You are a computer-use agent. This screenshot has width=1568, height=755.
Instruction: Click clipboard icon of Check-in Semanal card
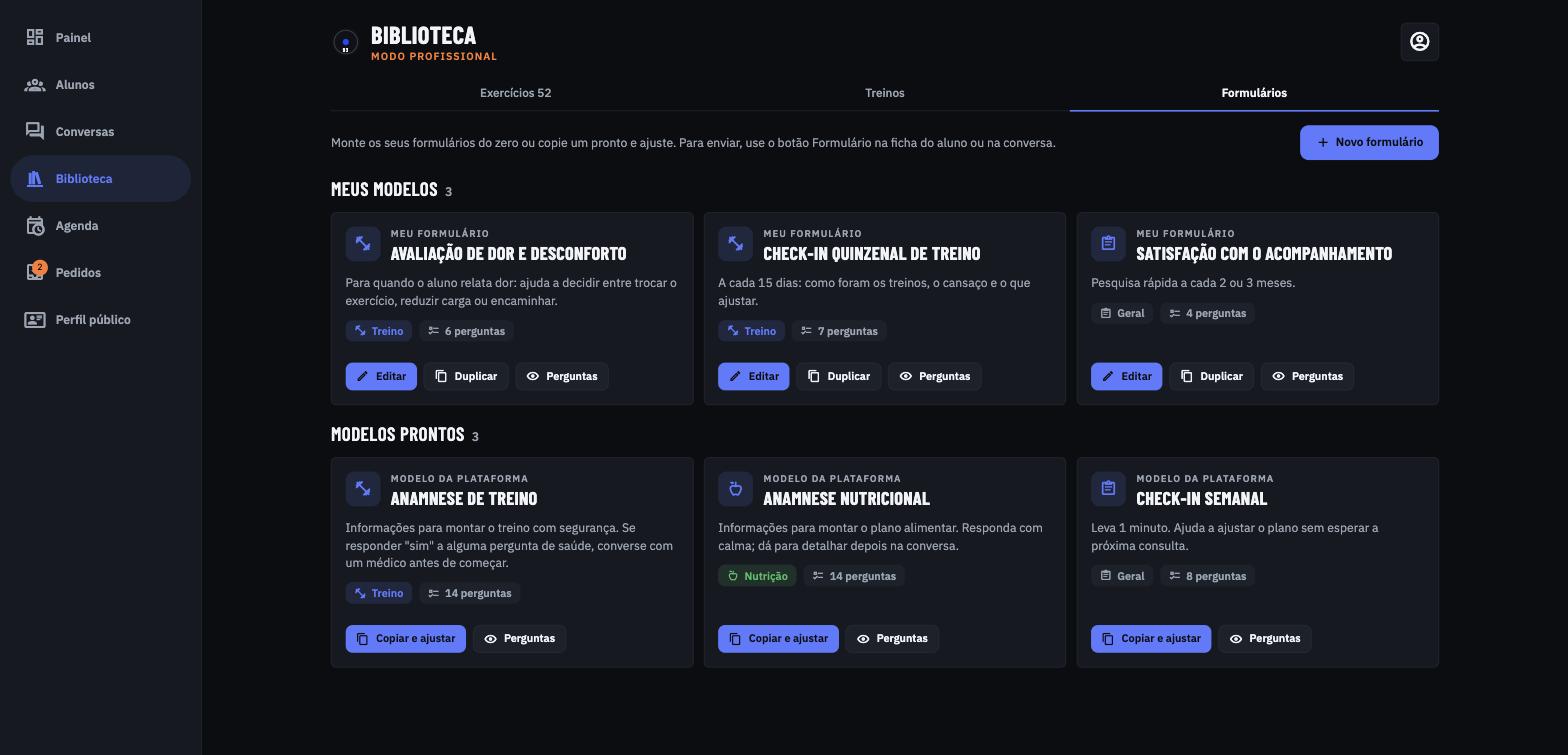[x=1108, y=488]
